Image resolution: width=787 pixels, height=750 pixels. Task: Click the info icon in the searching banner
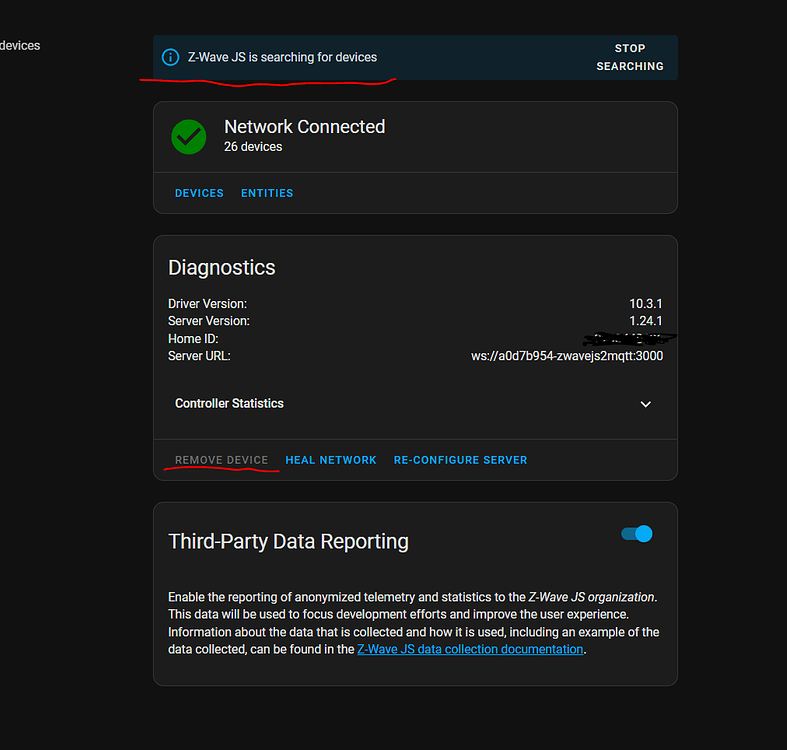pyautogui.click(x=170, y=57)
